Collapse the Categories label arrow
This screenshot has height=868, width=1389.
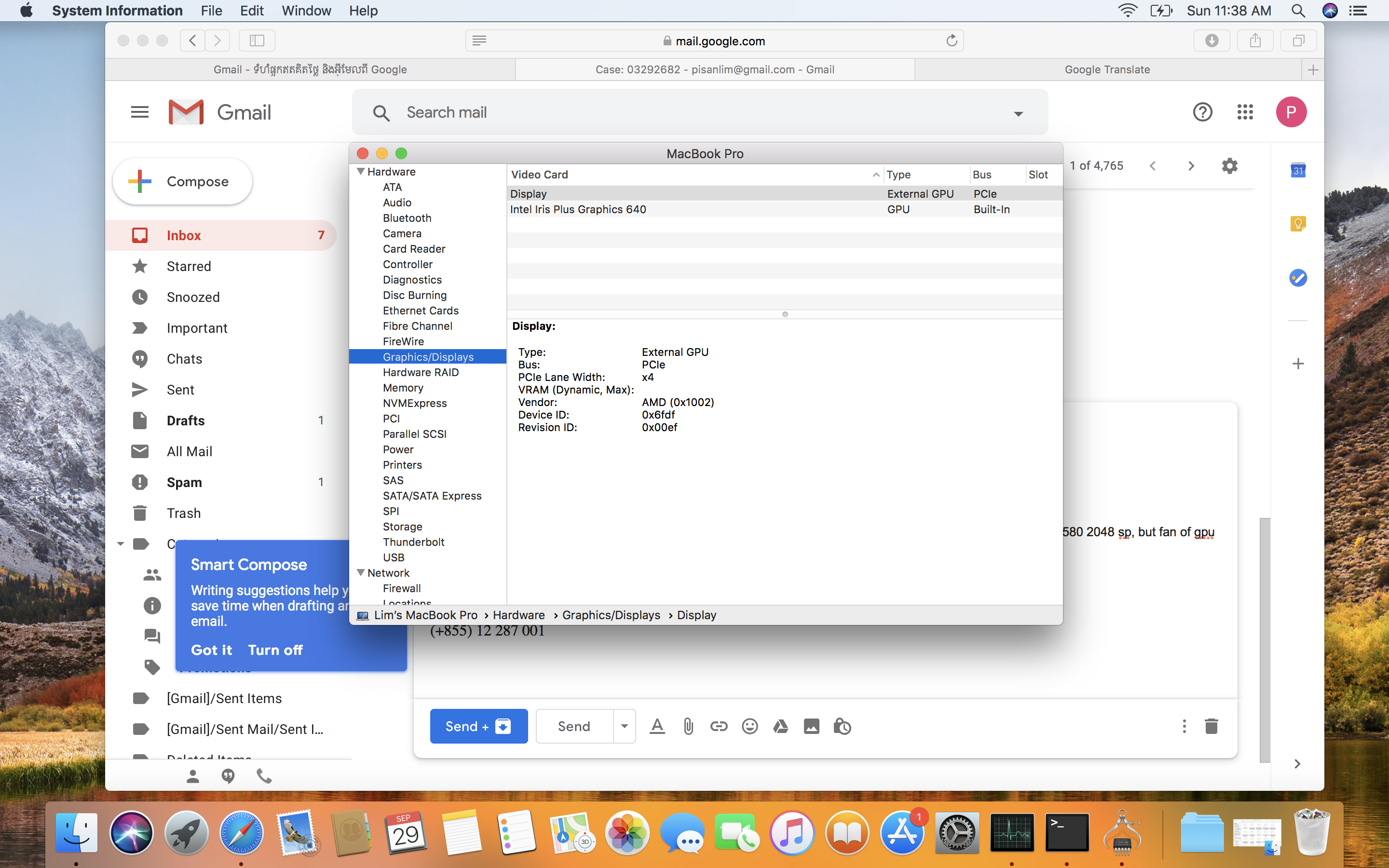click(x=121, y=543)
